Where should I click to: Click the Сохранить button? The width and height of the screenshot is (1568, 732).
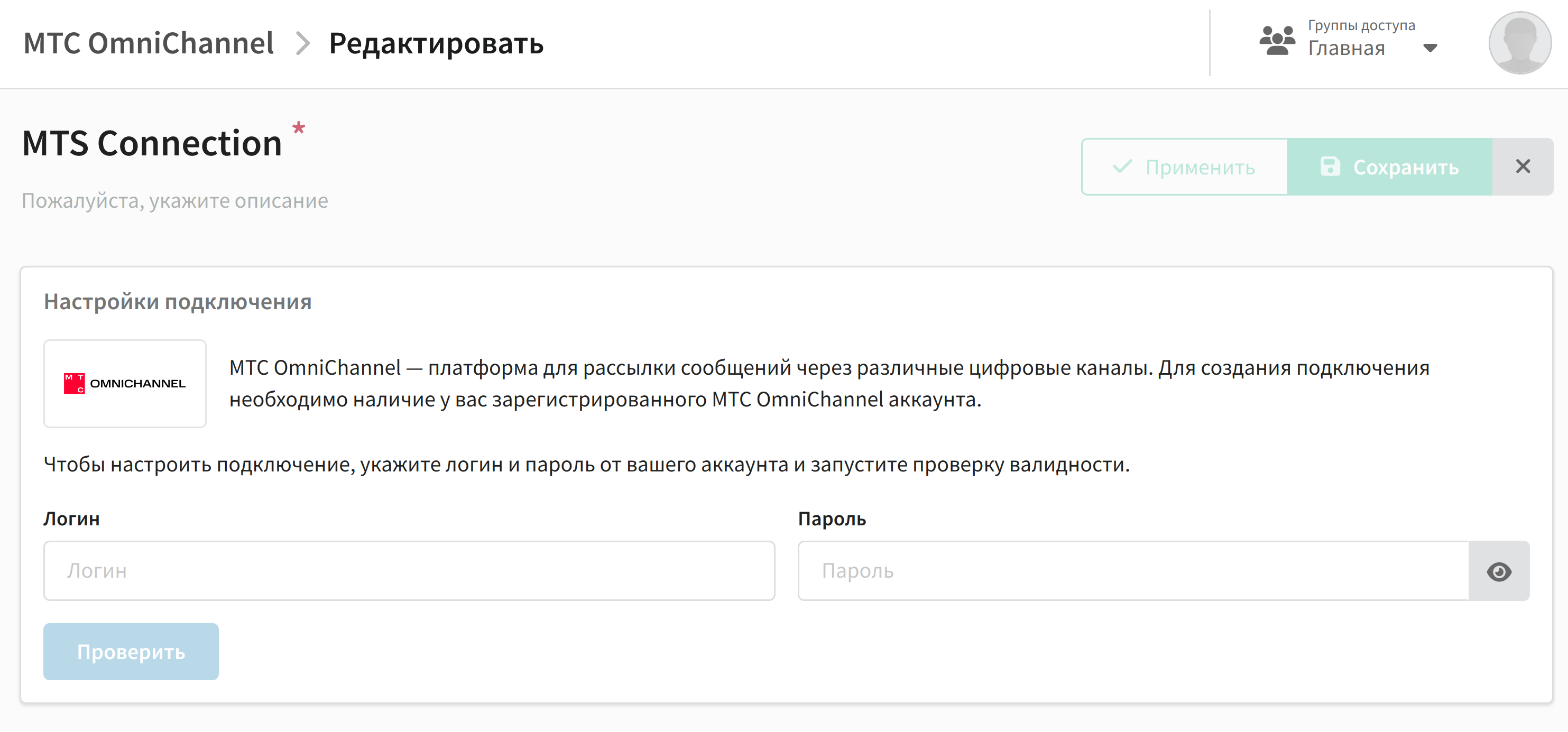1390,166
